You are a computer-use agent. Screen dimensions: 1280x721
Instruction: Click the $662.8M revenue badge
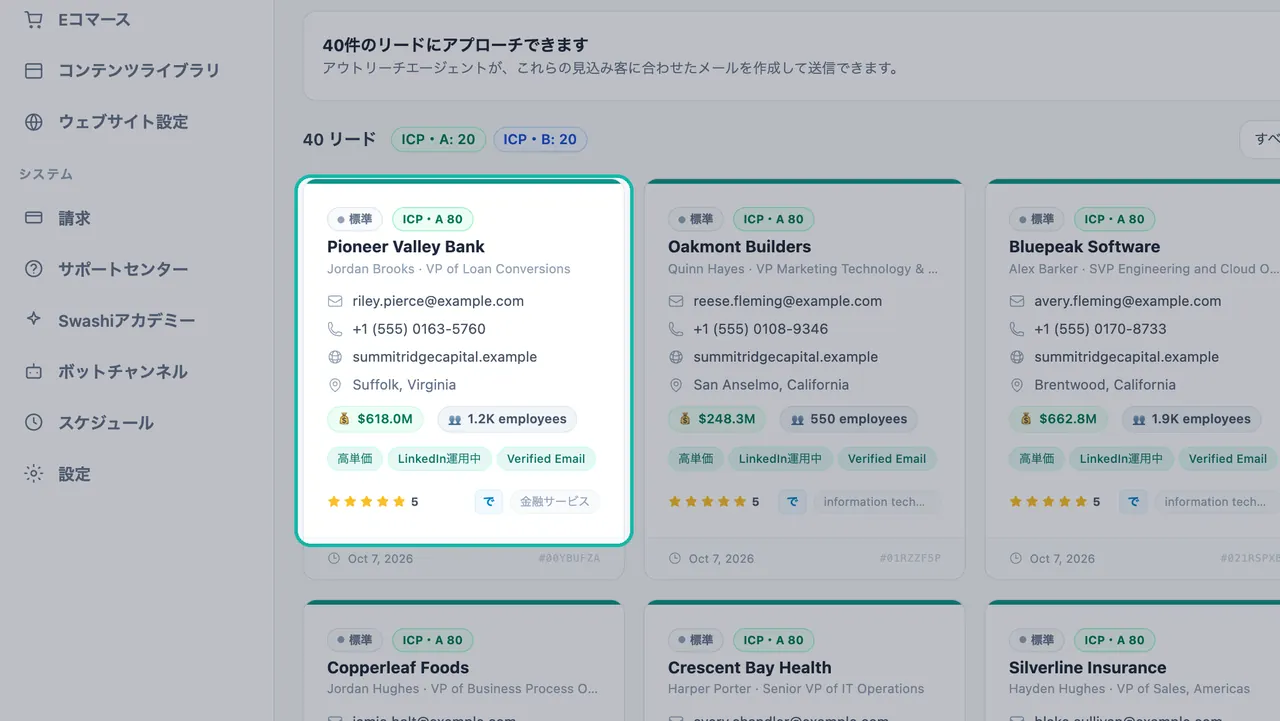click(1059, 419)
